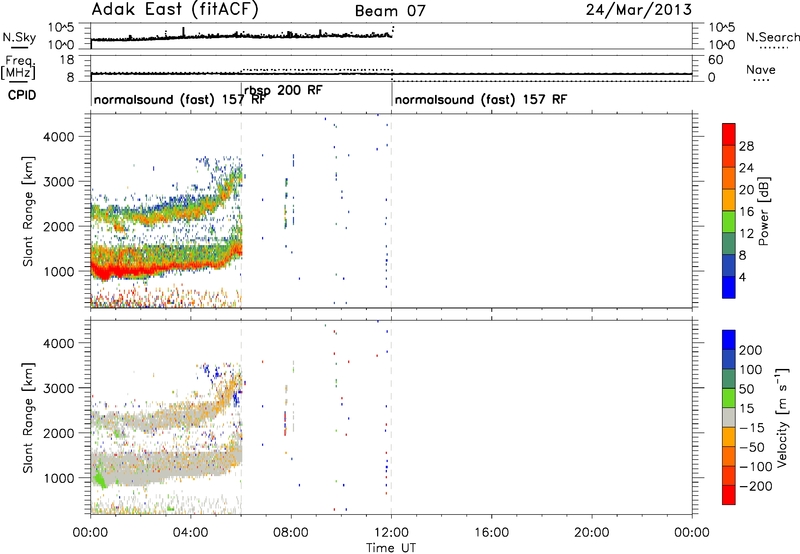
Task: Click the "Velocity [m s-1]" colorbar title
Action: coord(782,418)
